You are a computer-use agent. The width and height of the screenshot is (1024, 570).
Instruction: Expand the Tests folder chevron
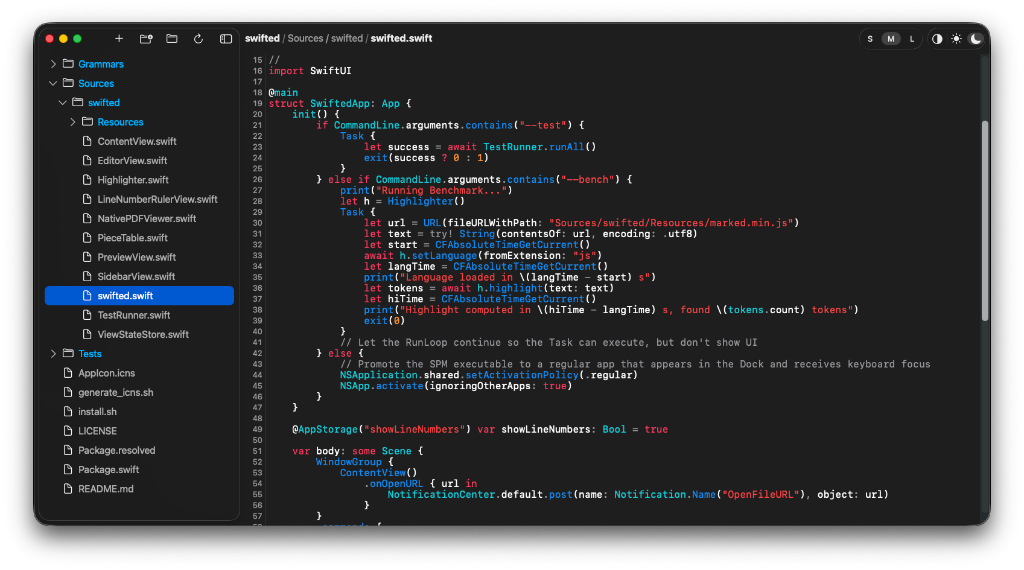(53, 354)
